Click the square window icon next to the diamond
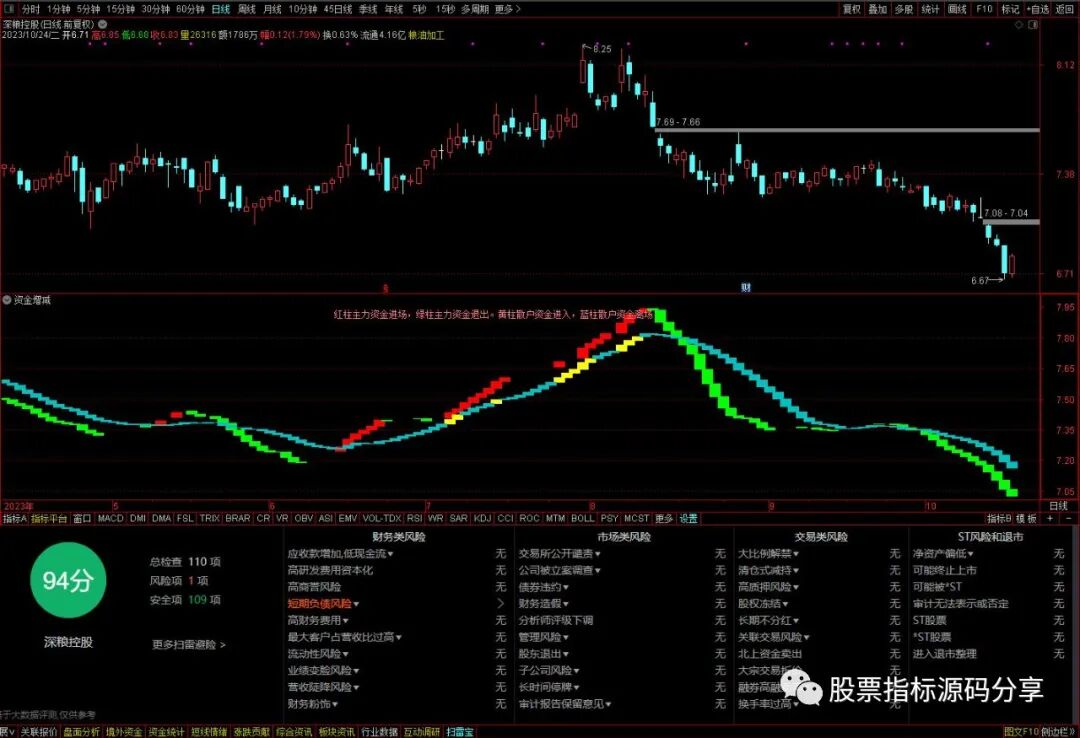The height and width of the screenshot is (738, 1080). [1032, 25]
